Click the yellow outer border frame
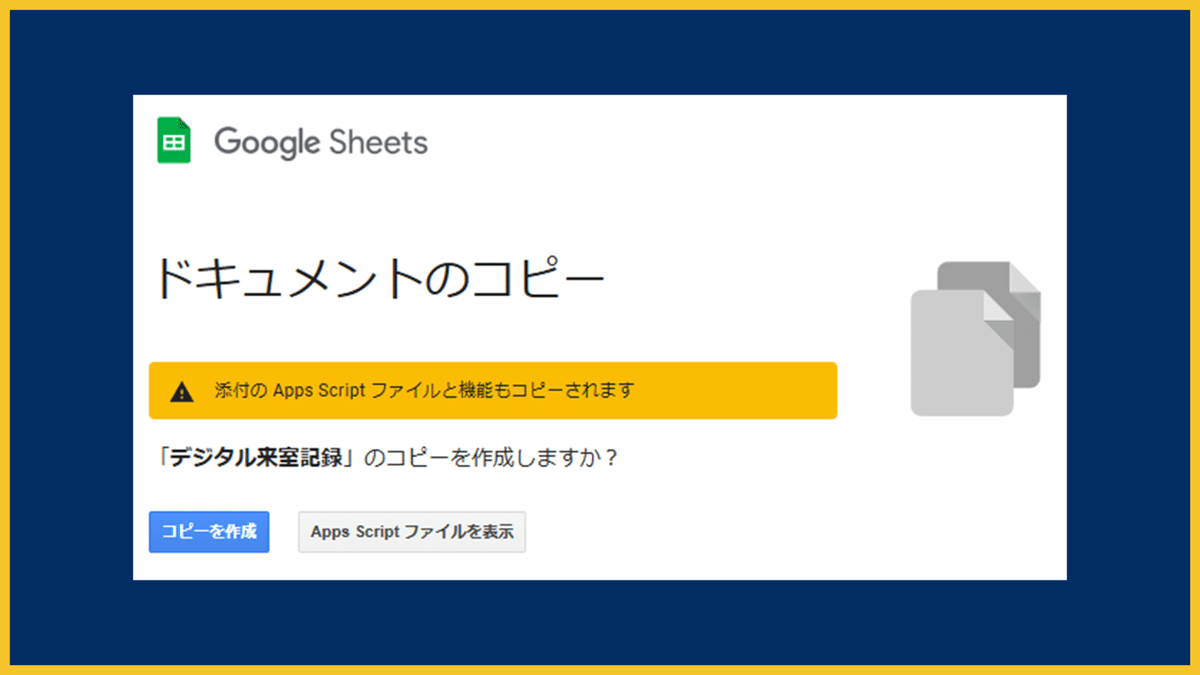1200x675 pixels. [600, 4]
